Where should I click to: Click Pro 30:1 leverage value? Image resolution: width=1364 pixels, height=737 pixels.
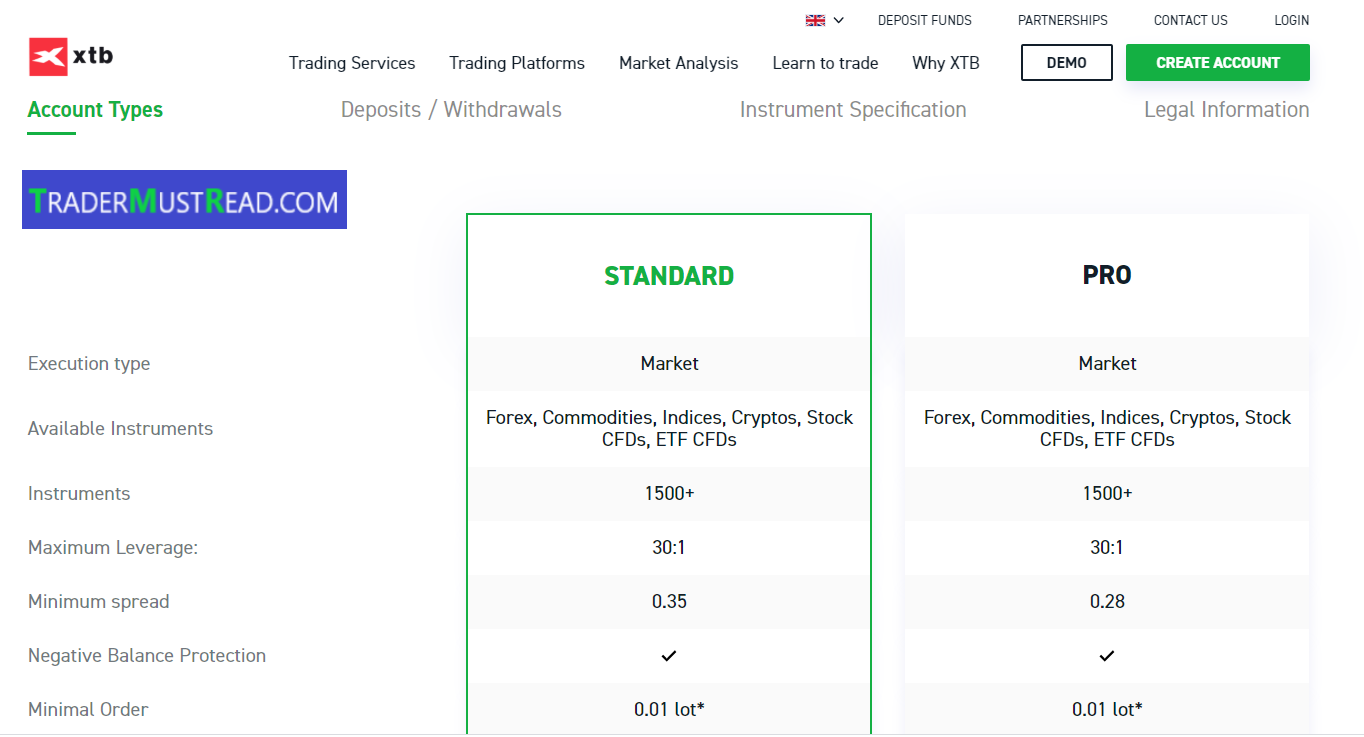1107,548
